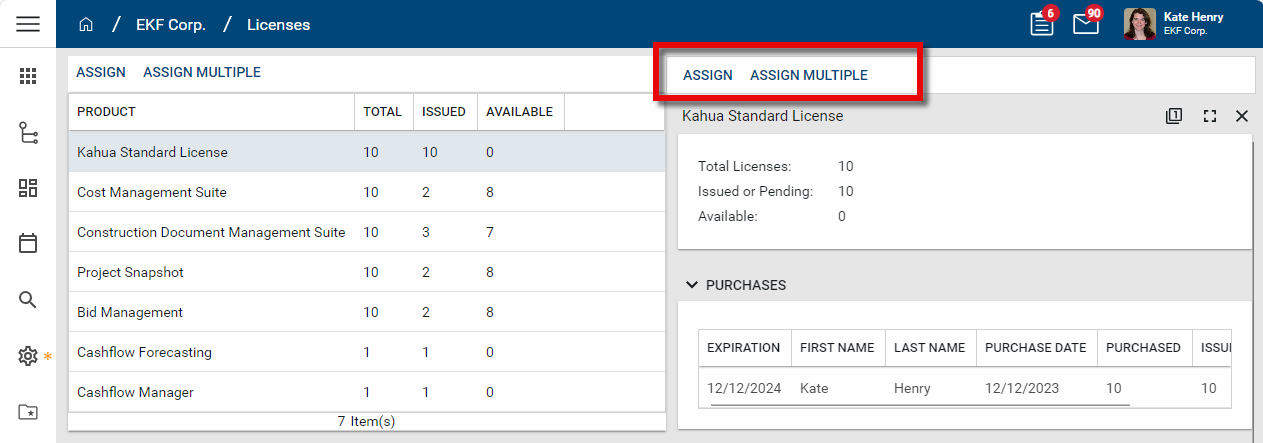Open Kate Henry user profile menu

point(1174,24)
